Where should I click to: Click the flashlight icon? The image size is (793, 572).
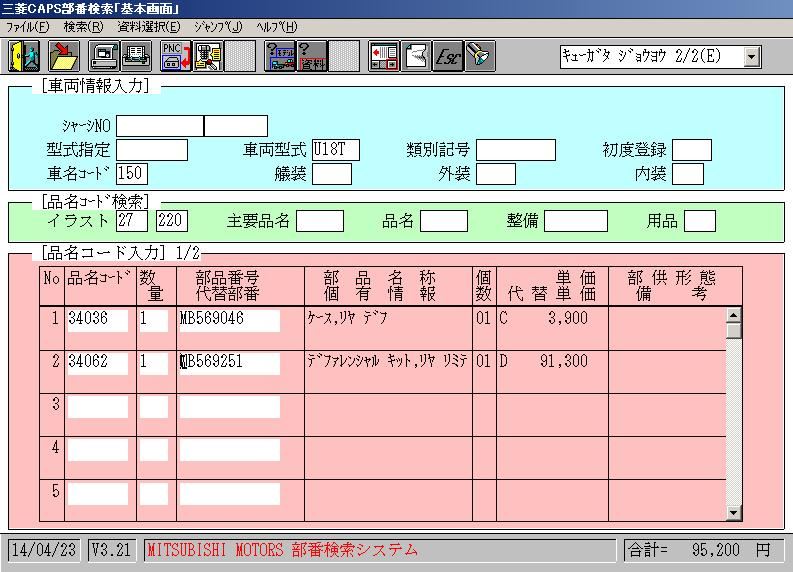coord(479,56)
